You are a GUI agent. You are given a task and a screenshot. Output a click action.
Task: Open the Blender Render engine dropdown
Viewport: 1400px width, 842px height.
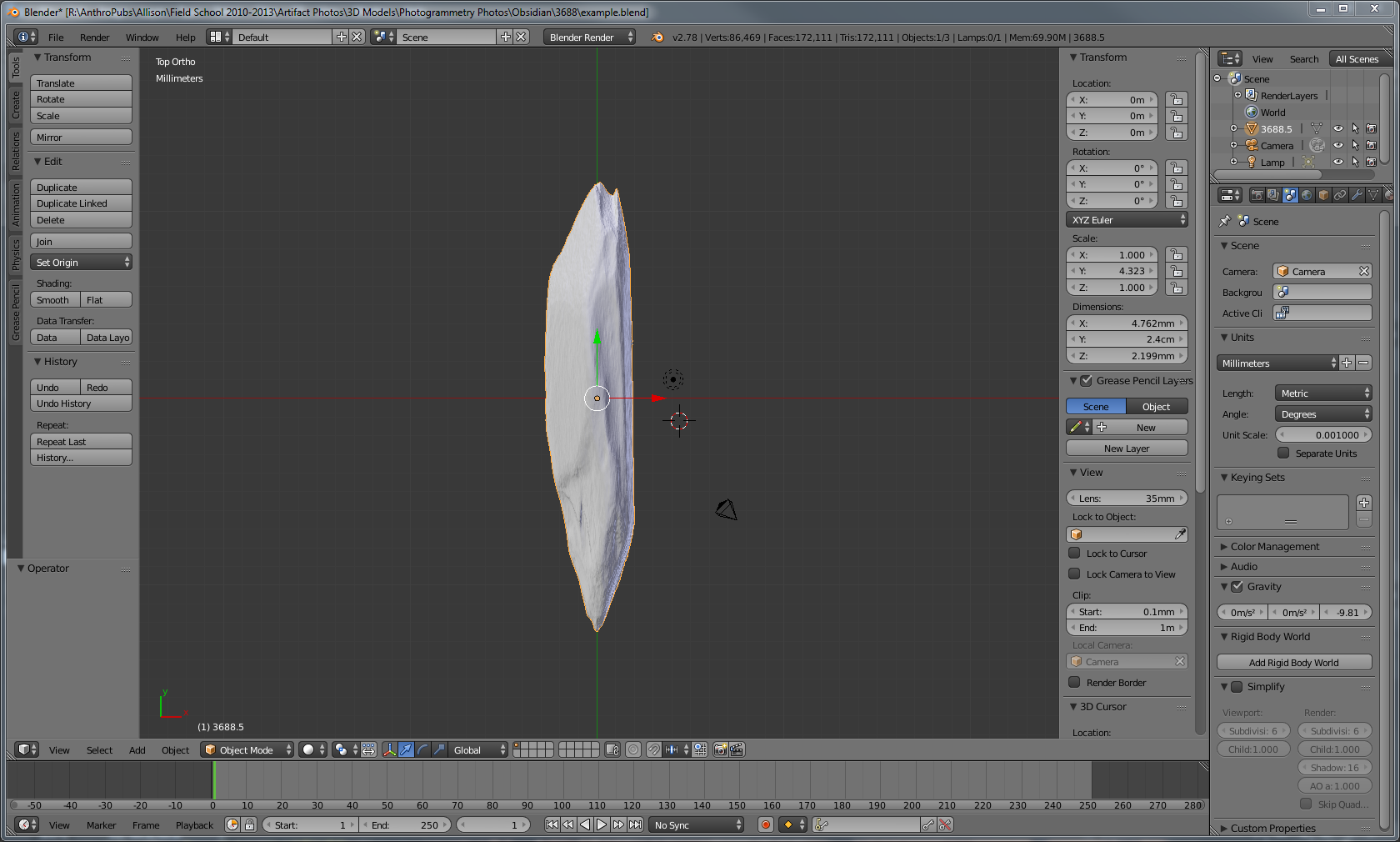[589, 37]
